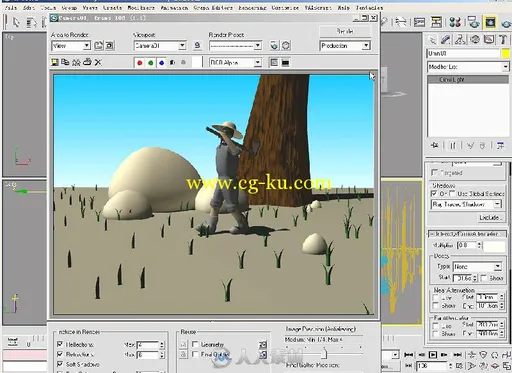The height and width of the screenshot is (373, 512).
Task: Select the arrow Select Object tool
Action: pos(16,22)
